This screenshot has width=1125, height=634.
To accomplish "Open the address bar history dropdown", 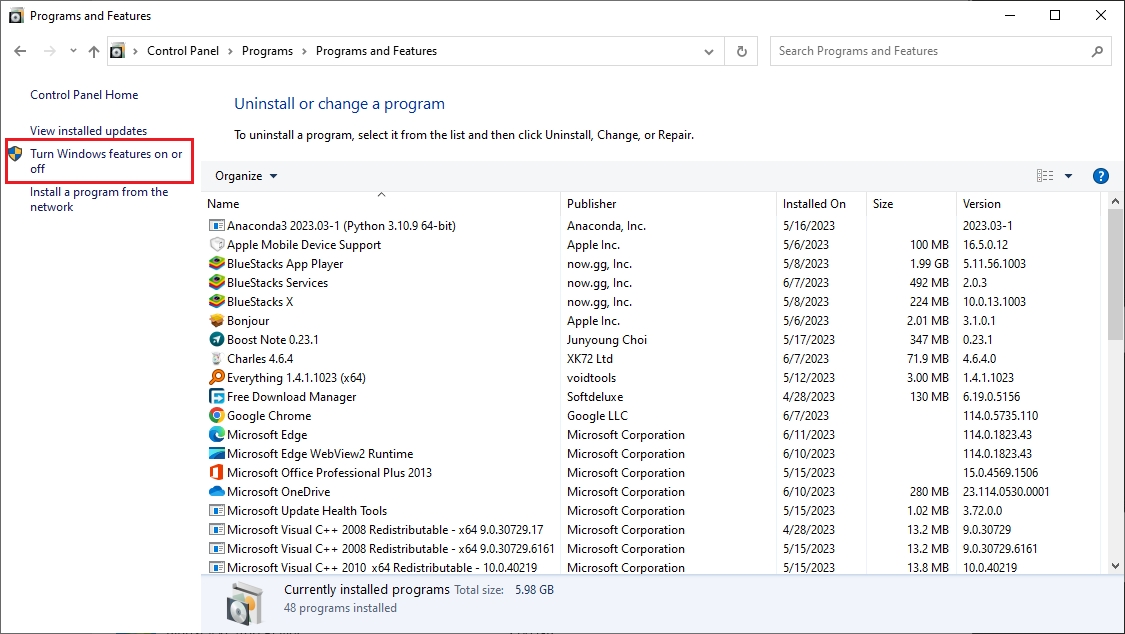I will (709, 51).
